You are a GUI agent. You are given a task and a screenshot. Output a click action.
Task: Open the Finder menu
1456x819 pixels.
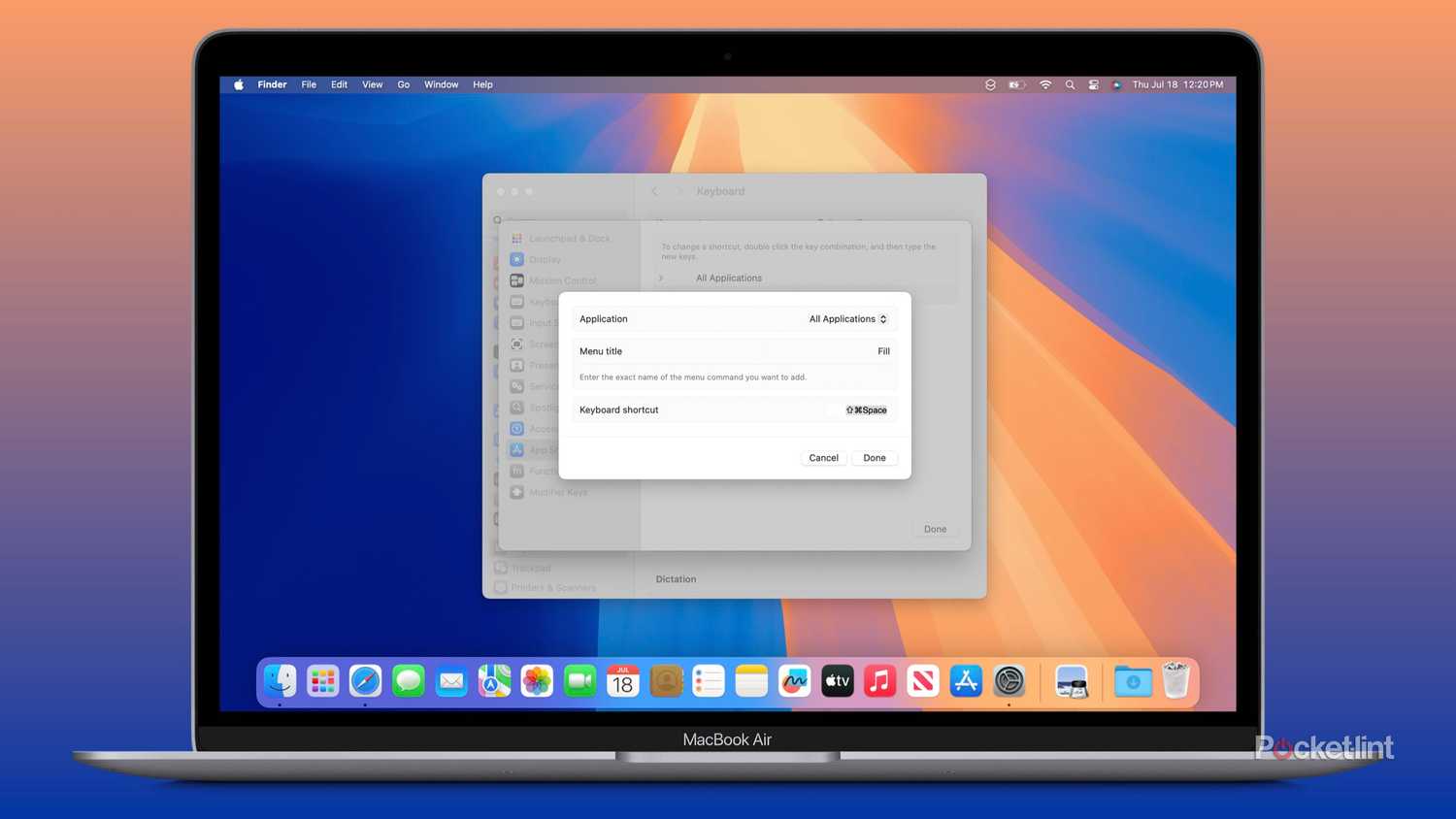272,84
